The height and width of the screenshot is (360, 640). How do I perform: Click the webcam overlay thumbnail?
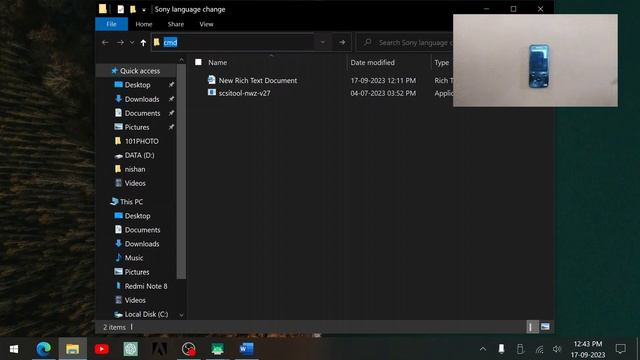(535, 60)
